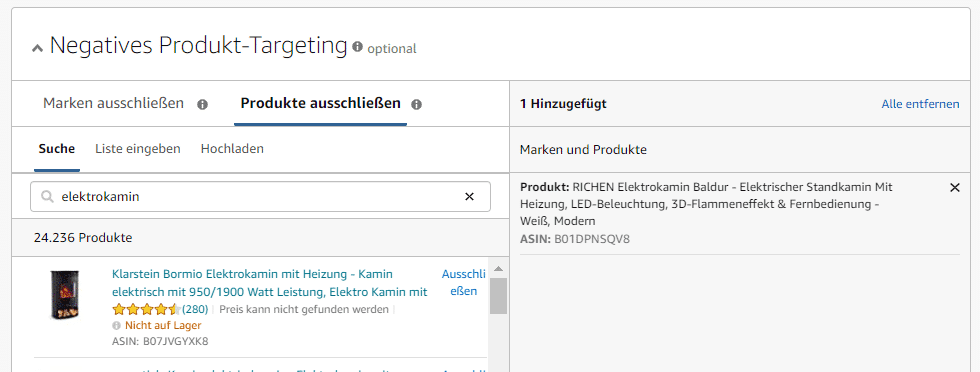Open the Suche sub-tab
Screen dimensions: 980x372
coord(57,149)
